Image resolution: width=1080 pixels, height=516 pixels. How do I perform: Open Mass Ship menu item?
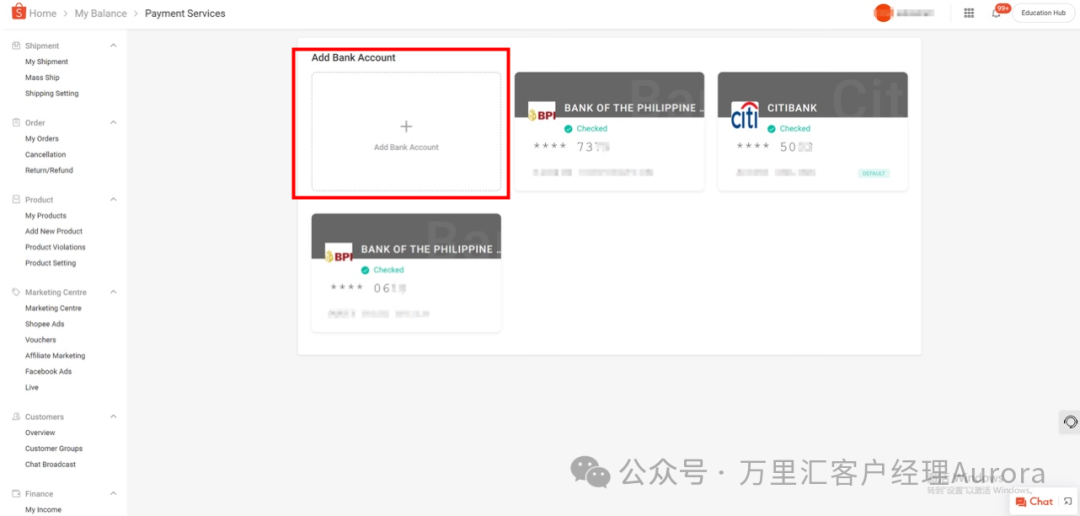[43, 78]
